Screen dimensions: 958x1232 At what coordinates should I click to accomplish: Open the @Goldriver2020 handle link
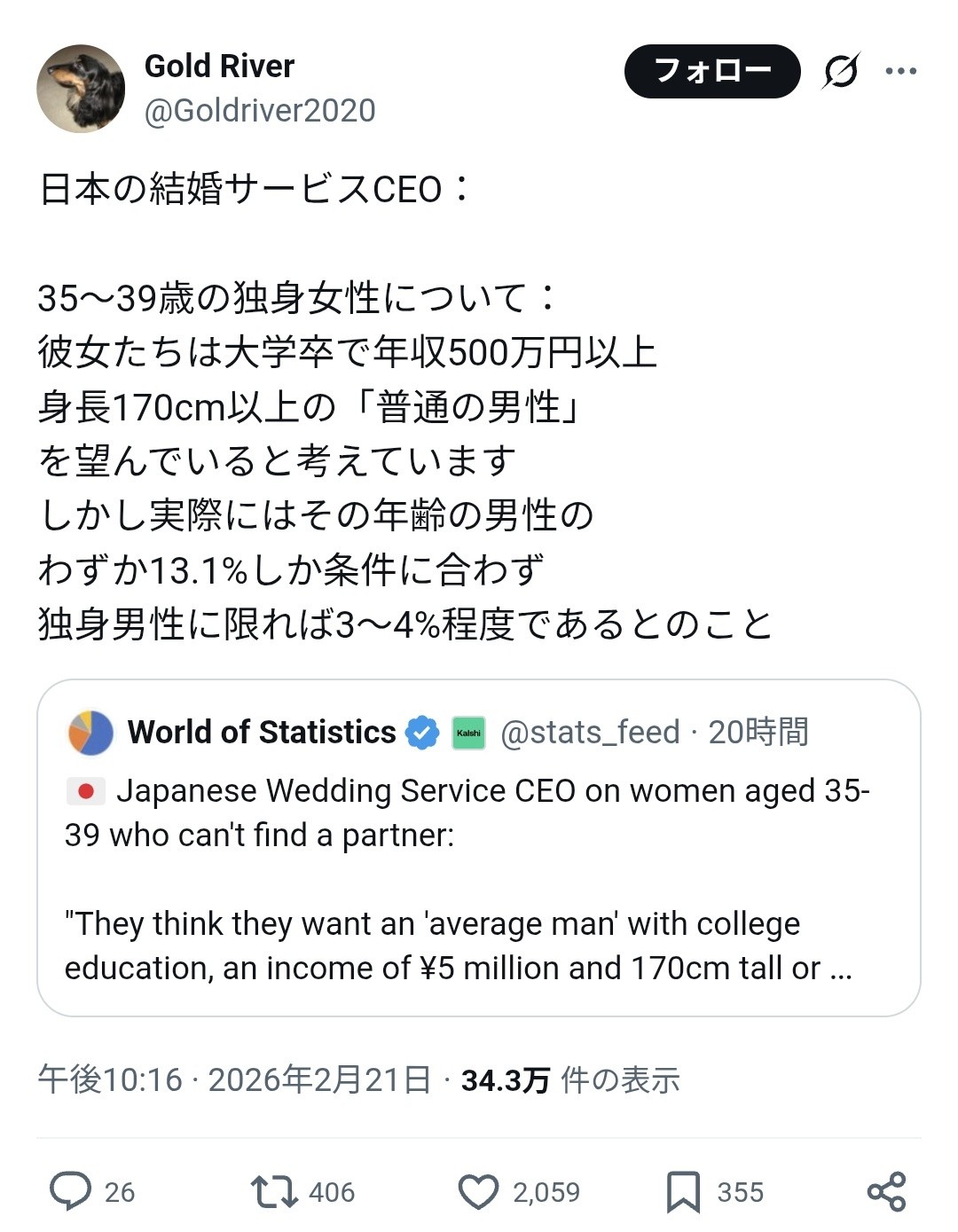[x=260, y=111]
